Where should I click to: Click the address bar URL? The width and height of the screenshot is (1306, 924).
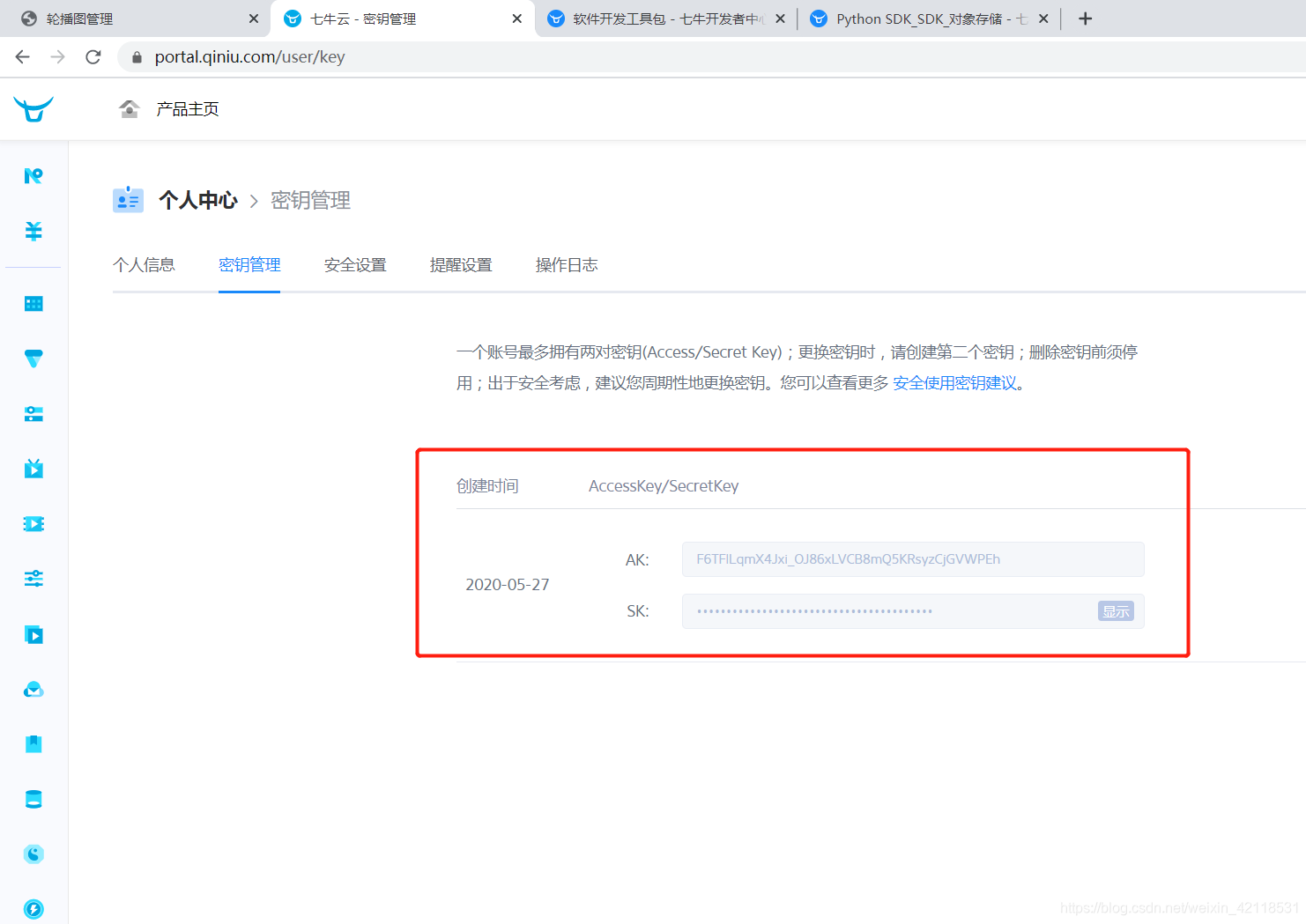[249, 57]
